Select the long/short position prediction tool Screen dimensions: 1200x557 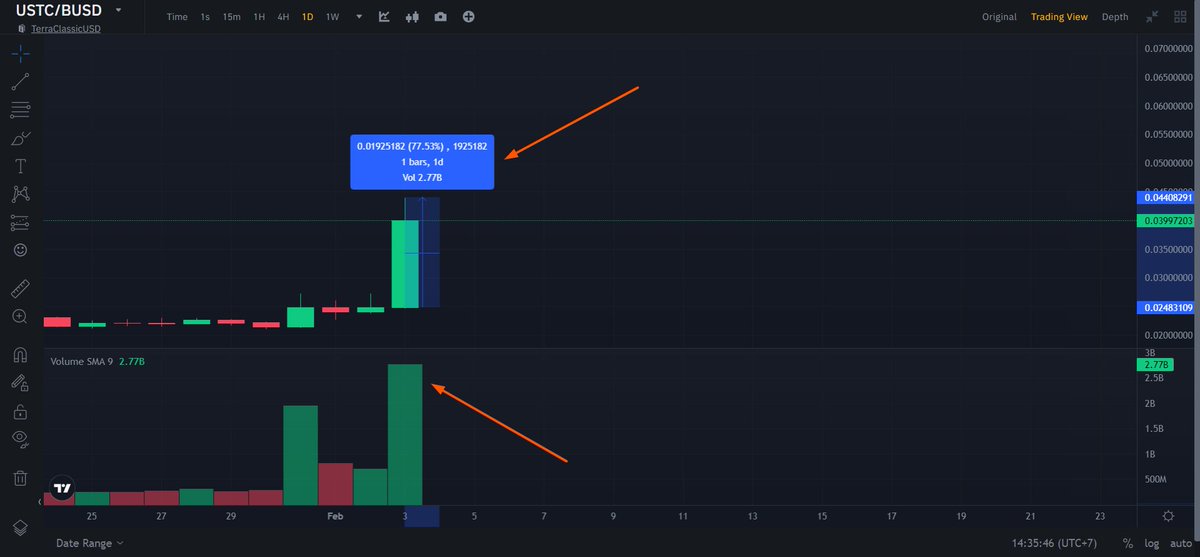pos(20,222)
